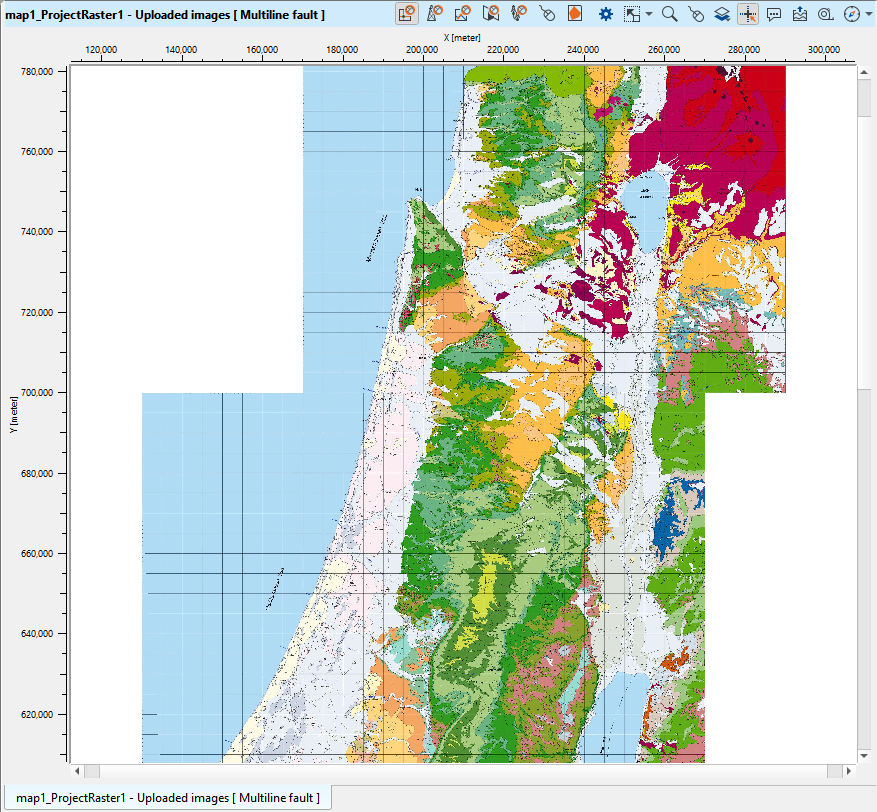This screenshot has width=877, height=812.
Task: Select the tape measure tool
Action: tap(825, 14)
